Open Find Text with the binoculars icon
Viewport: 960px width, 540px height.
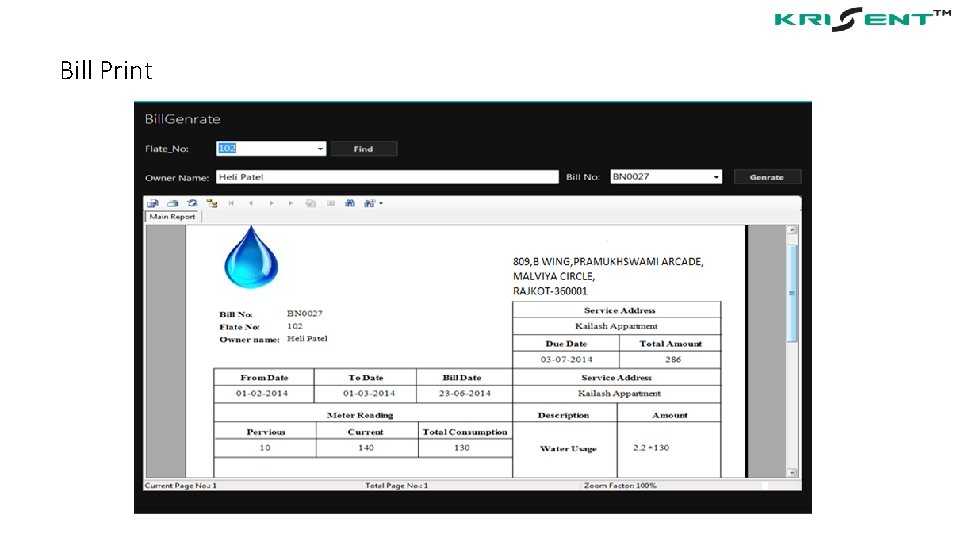(350, 203)
